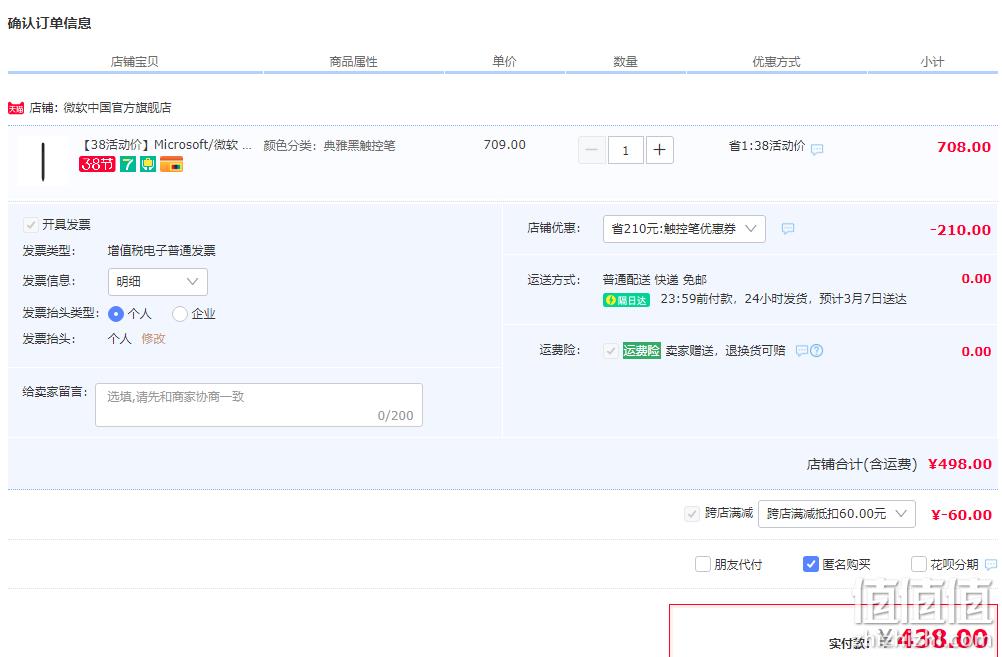Screen dimensions: 1002x657
Task: Open the 跨店满减抵扣60.00元 dropdown
Action: [836, 514]
